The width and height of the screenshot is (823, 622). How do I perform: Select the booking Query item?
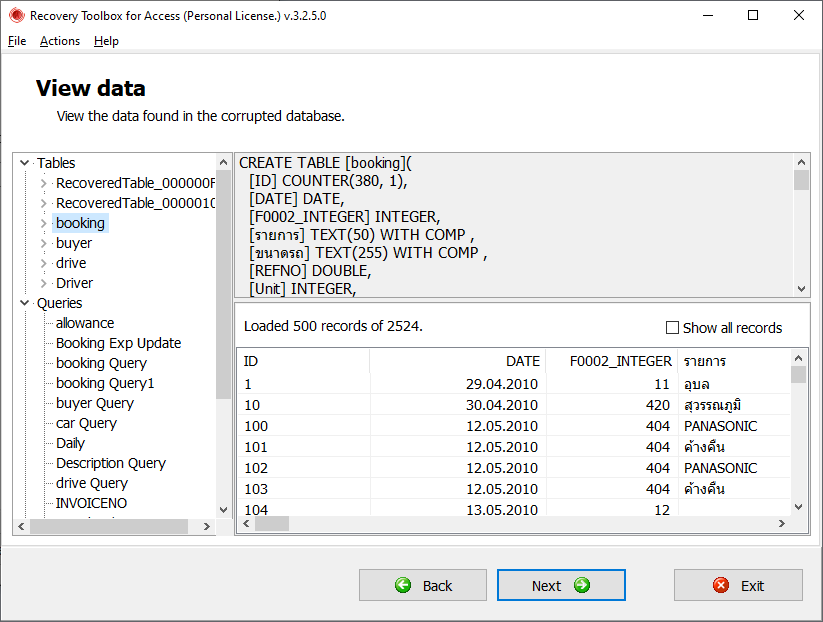pos(101,363)
